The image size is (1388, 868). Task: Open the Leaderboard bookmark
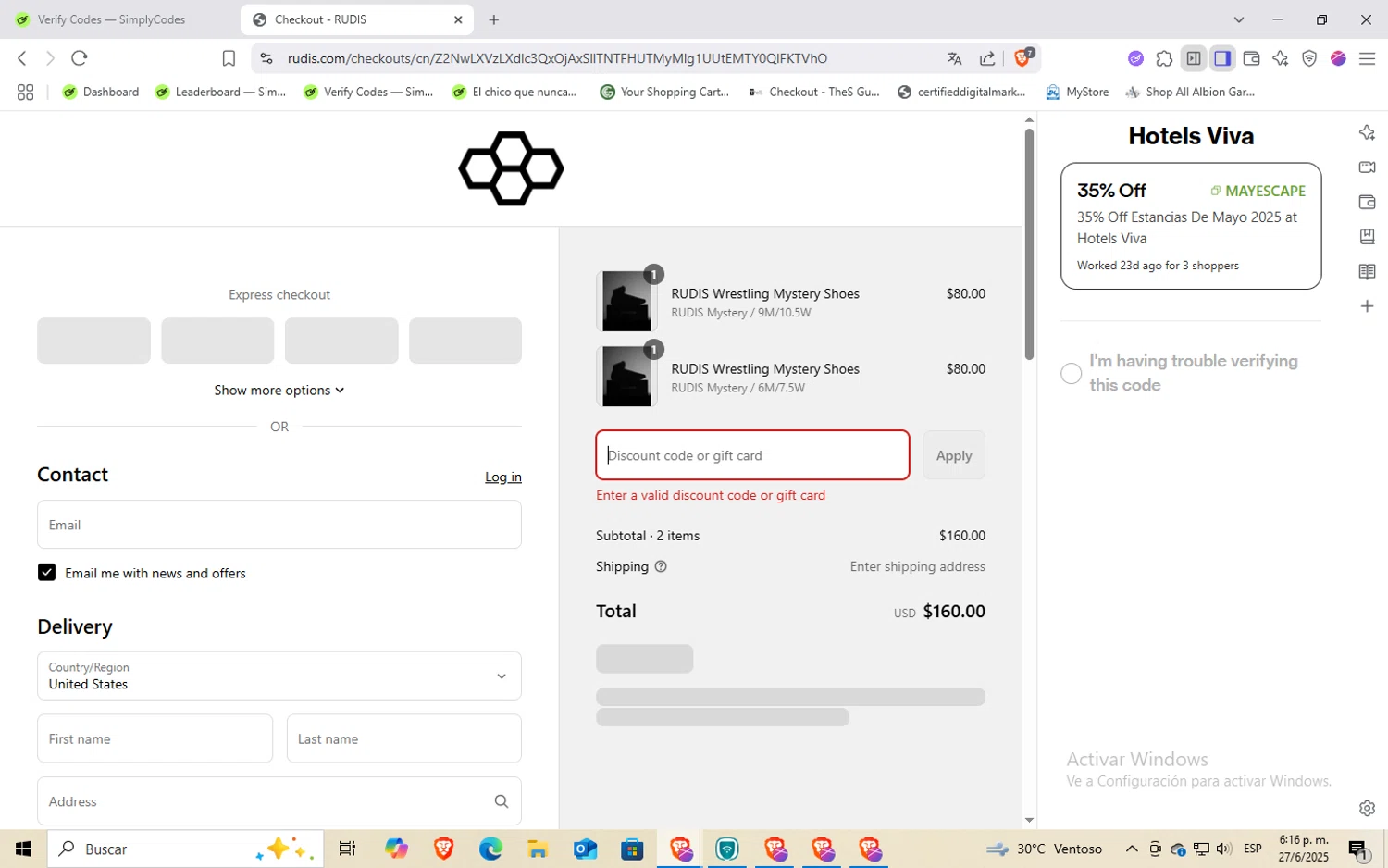tap(220, 92)
